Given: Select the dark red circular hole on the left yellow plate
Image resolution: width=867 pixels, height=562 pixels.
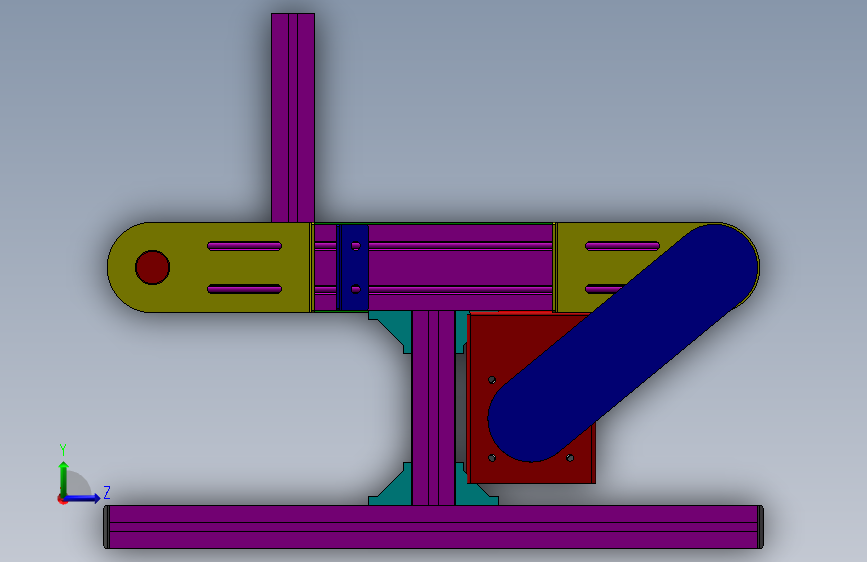Looking at the screenshot, I should coord(153,267).
